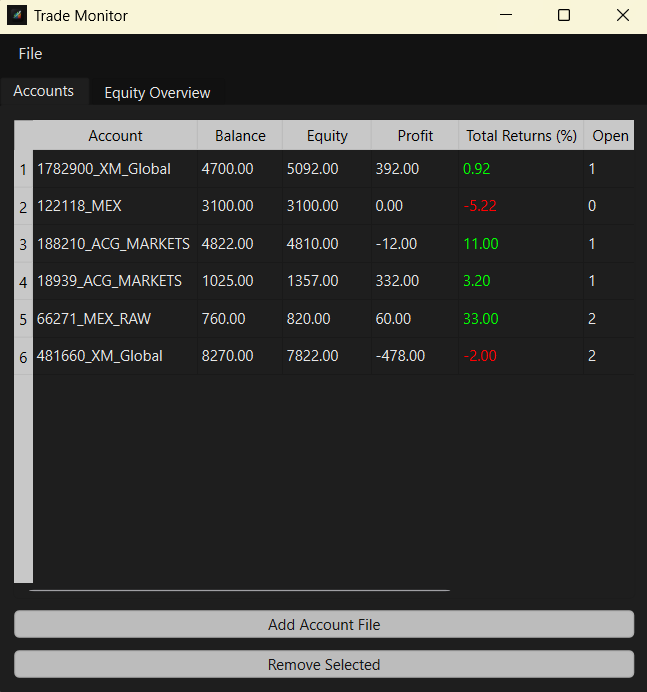The width and height of the screenshot is (647, 692).
Task: Switch to the Equity Overview tab
Action: 157,93
